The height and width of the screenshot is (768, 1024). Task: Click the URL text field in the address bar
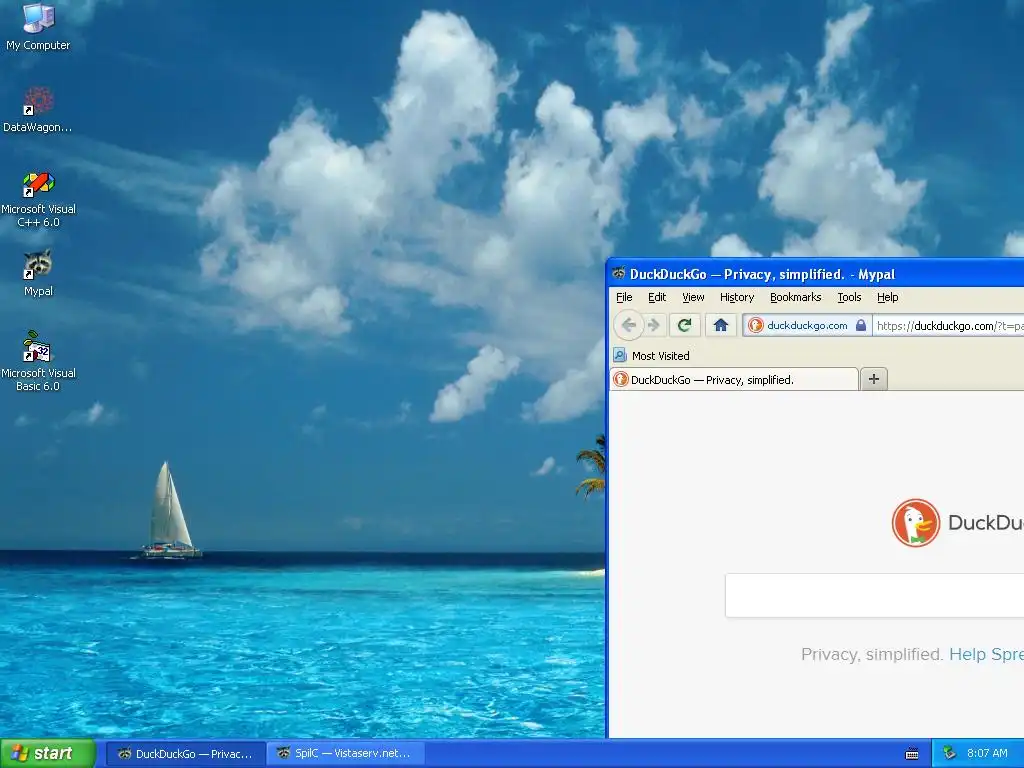(x=949, y=325)
